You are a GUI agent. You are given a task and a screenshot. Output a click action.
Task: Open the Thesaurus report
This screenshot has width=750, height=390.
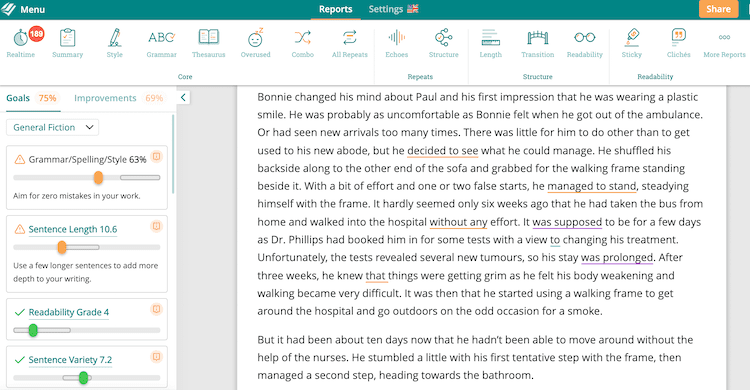[x=209, y=43]
